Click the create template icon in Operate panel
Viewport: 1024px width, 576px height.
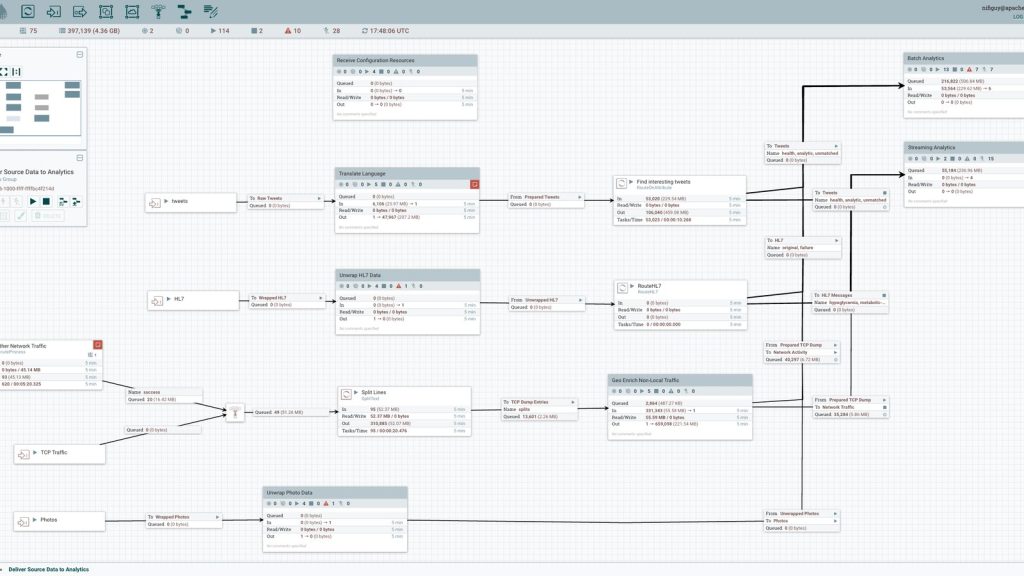click(x=63, y=202)
